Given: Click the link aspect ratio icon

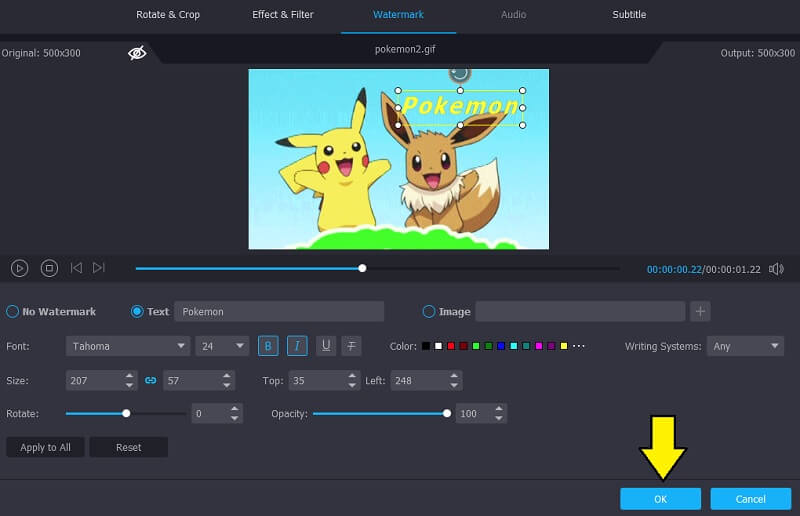Looking at the screenshot, I should click(x=151, y=381).
